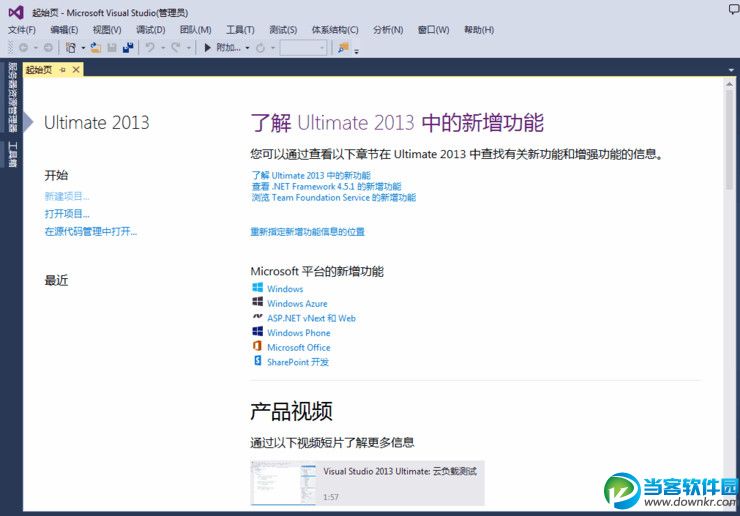Click the 在源代码管理中打开... link
The width and height of the screenshot is (740, 516).
(91, 231)
